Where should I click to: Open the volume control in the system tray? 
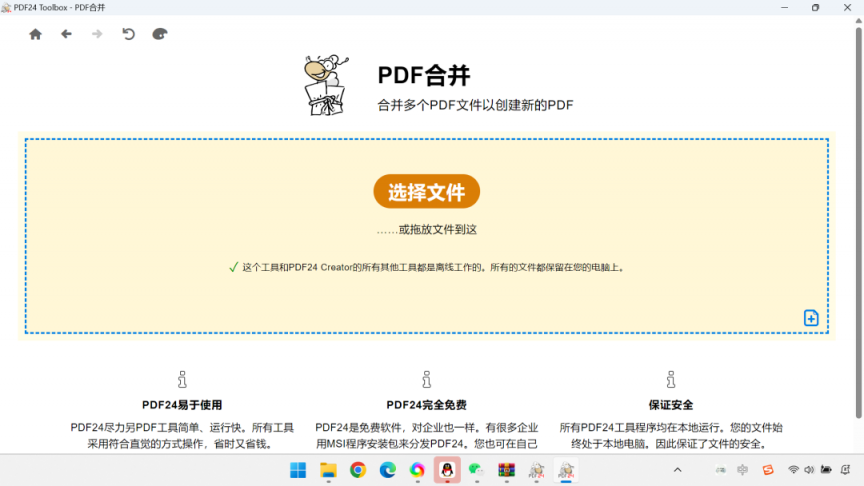click(809, 470)
